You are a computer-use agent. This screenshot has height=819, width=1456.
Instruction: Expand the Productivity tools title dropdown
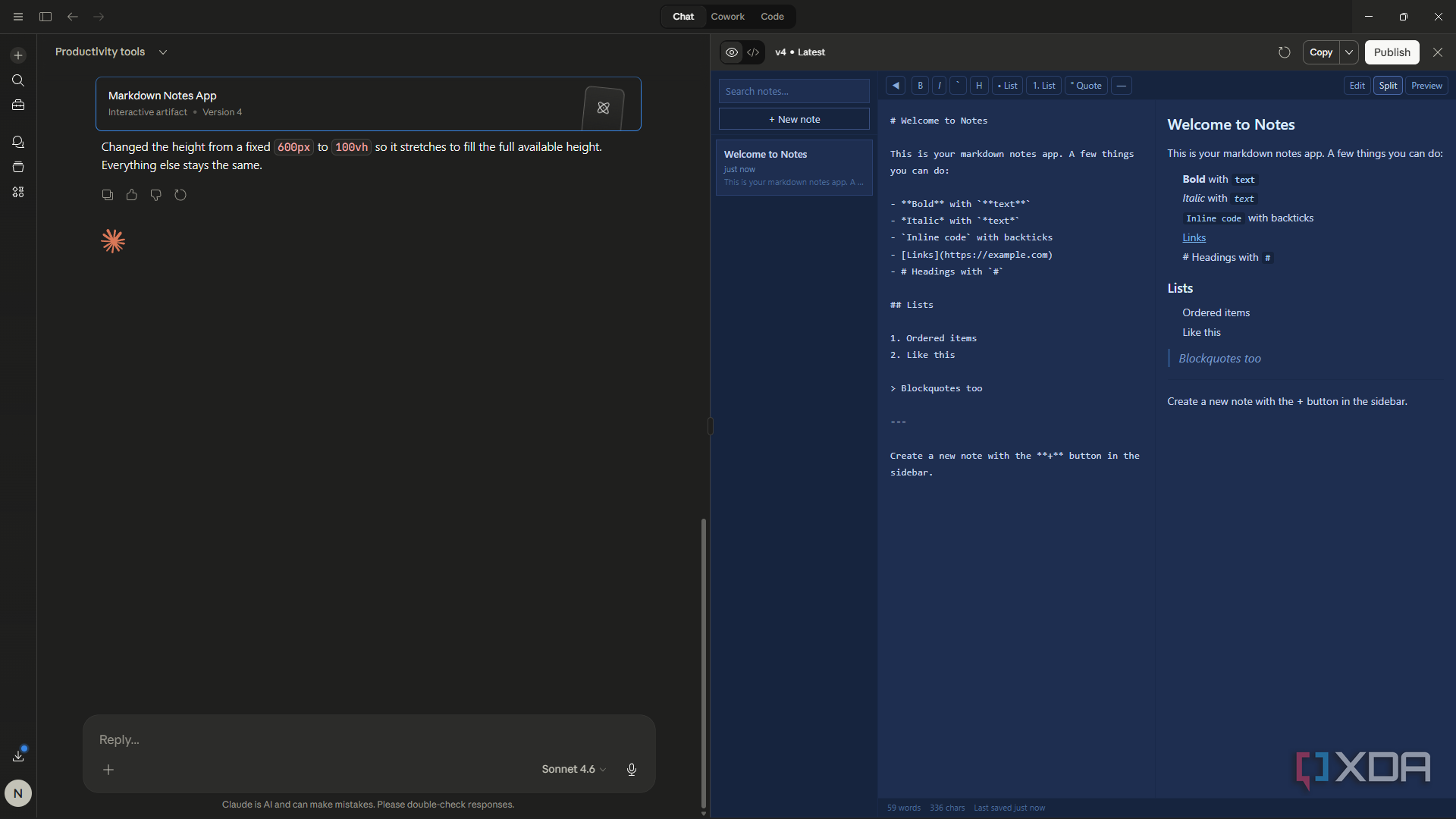tap(163, 52)
